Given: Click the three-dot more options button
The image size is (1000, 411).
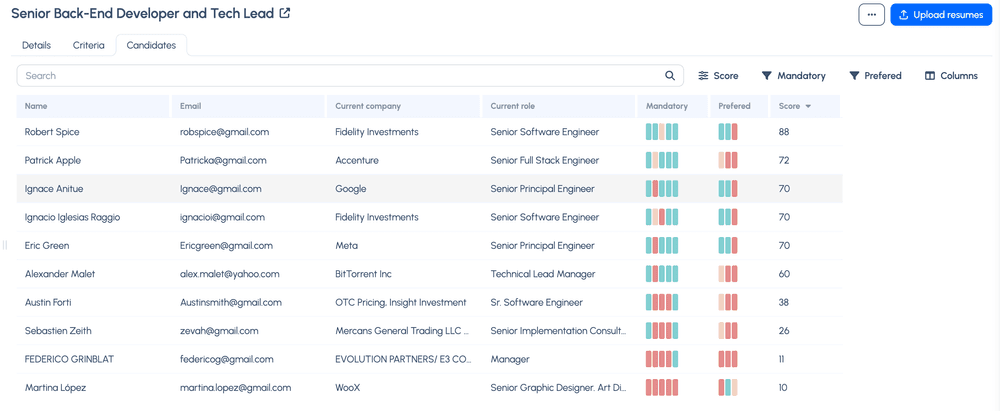Looking at the screenshot, I should (x=871, y=14).
